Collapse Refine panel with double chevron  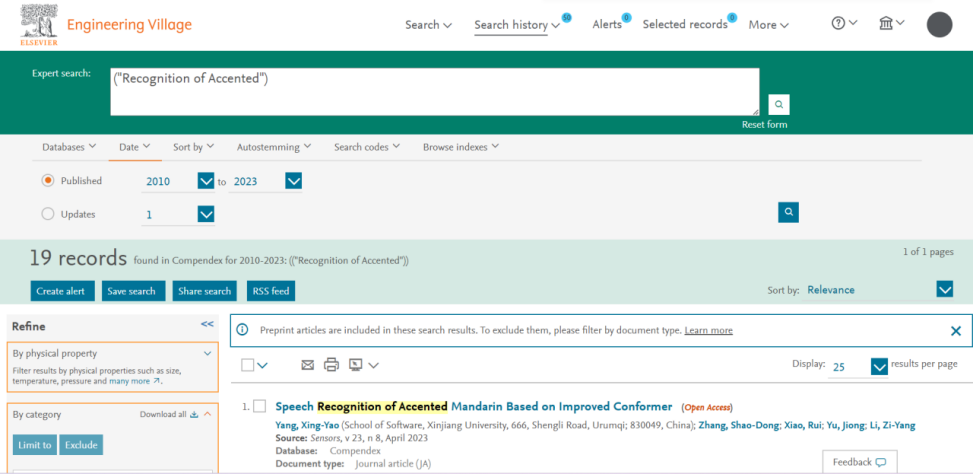pos(207,324)
